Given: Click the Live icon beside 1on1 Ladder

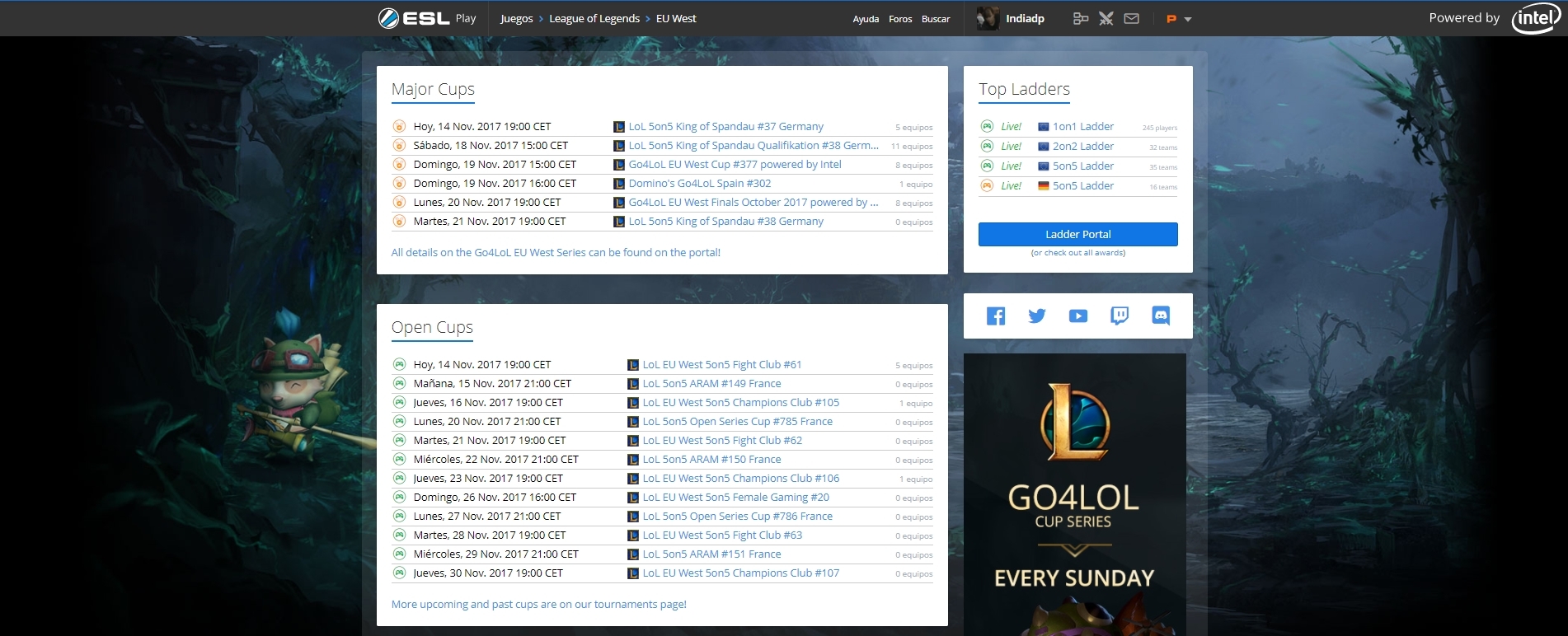Looking at the screenshot, I should [987, 126].
